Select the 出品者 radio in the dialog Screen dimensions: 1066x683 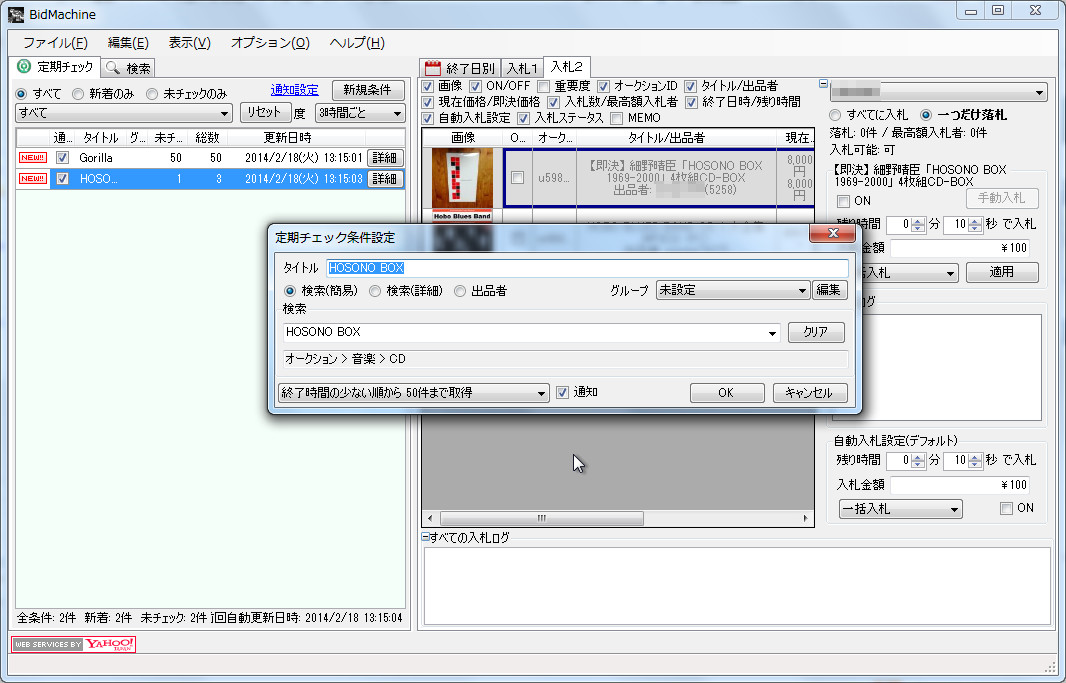coord(460,292)
